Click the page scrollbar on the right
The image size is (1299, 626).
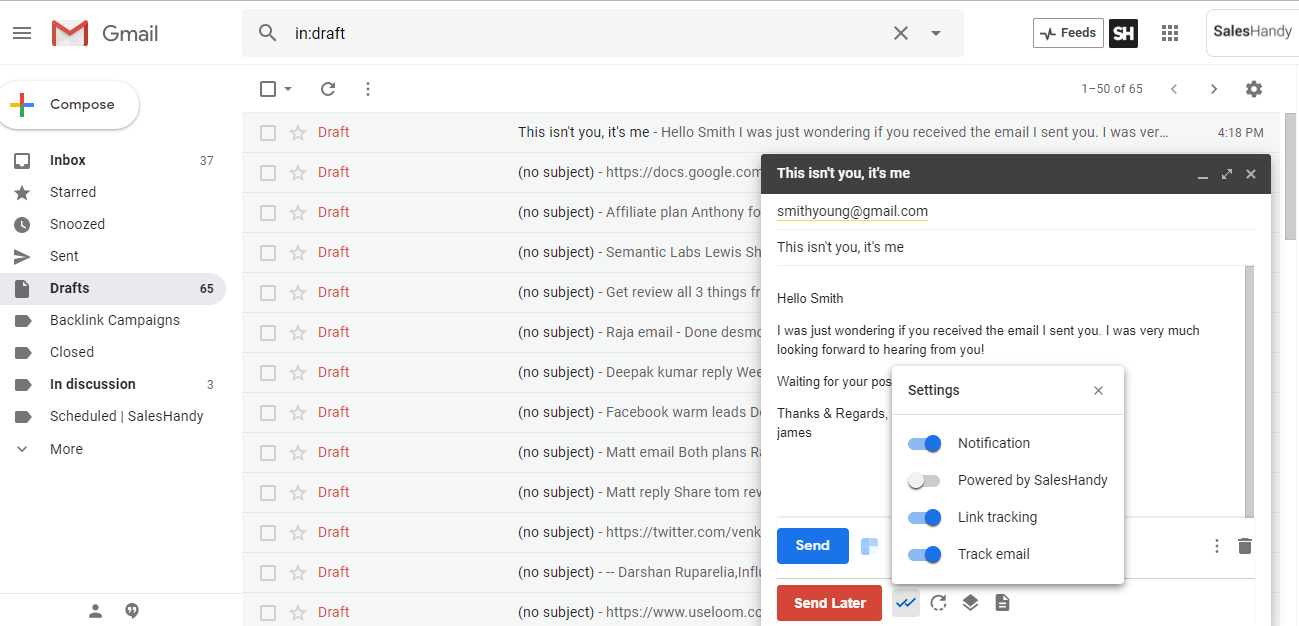point(1290,177)
